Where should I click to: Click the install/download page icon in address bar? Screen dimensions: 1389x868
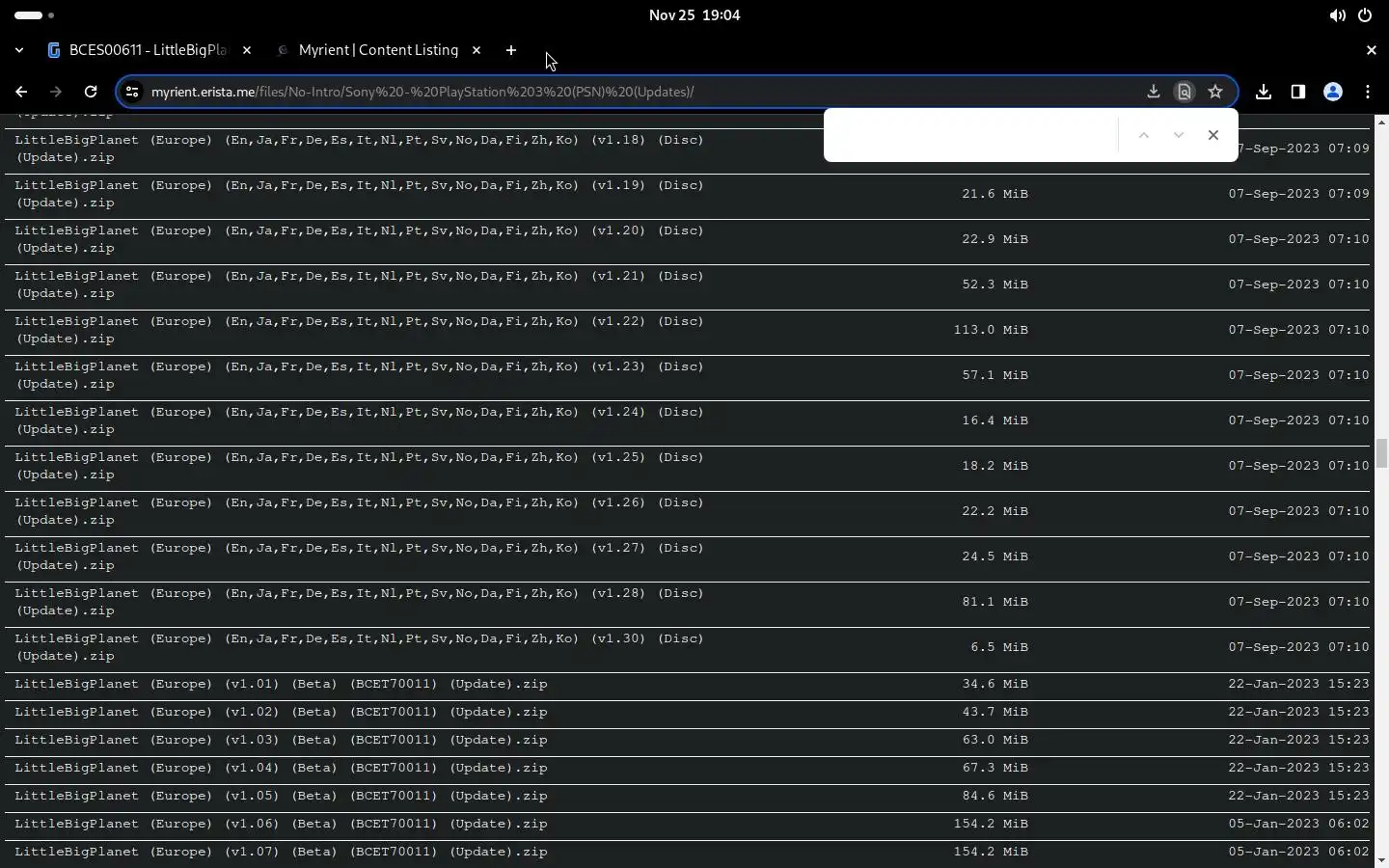tap(1153, 92)
